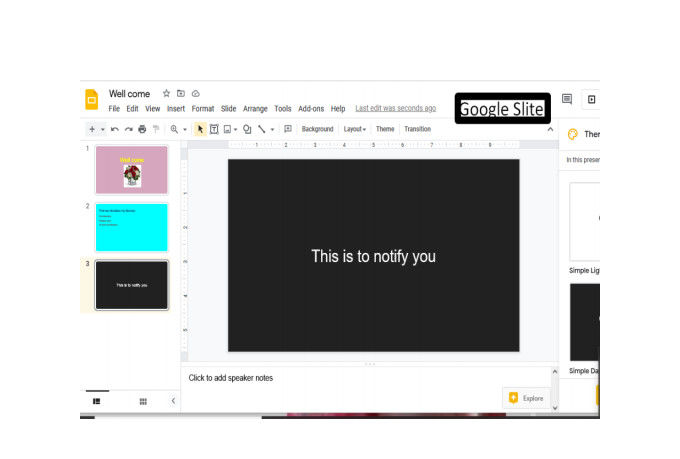
Task: Star the Well come presentation
Action: [x=166, y=93]
